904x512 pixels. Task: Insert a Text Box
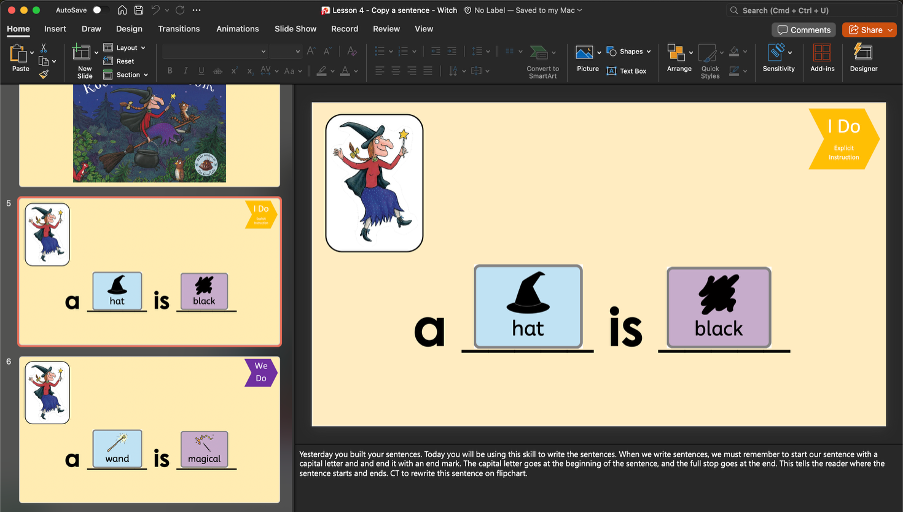pos(627,71)
